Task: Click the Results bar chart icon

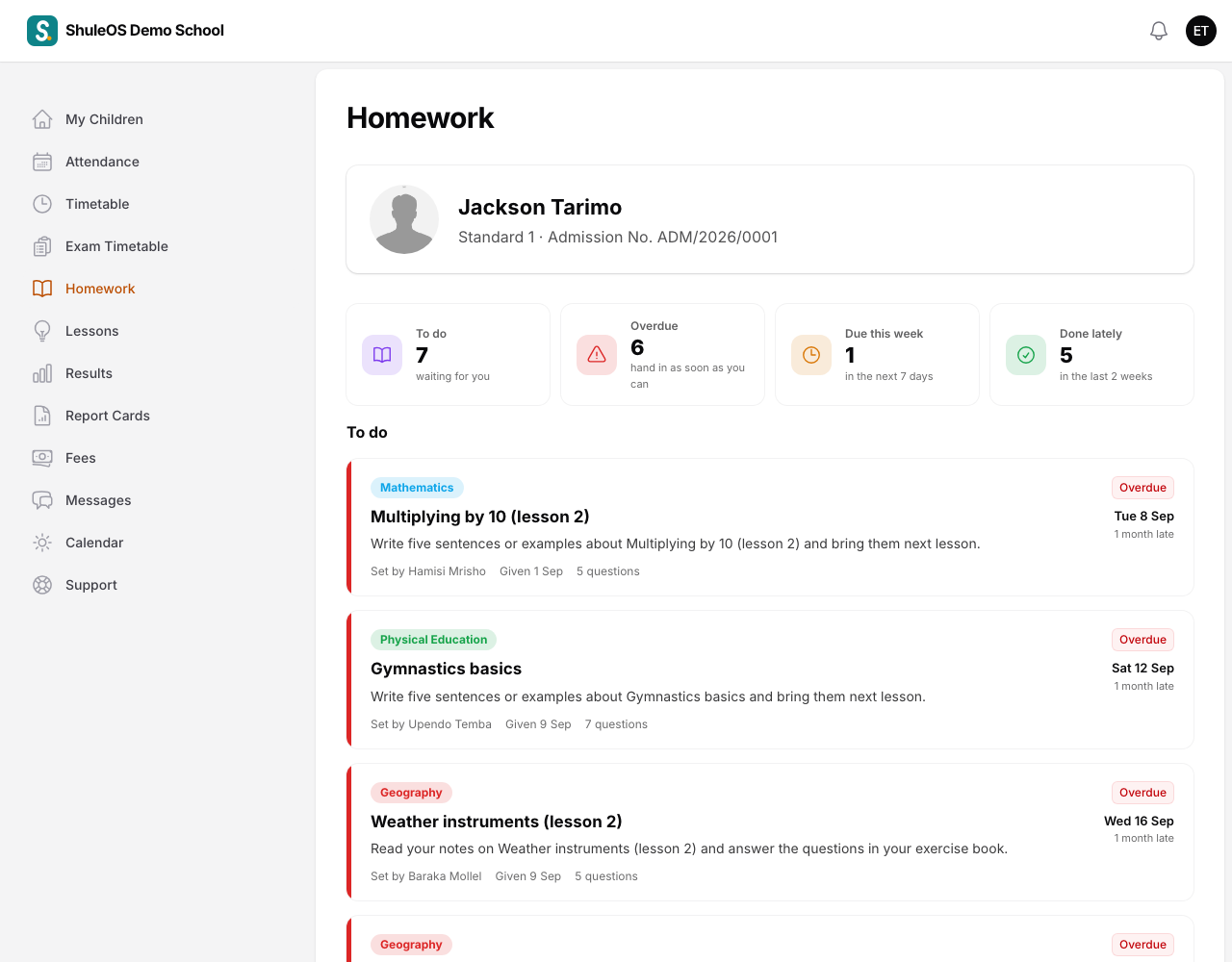Action: click(x=42, y=373)
